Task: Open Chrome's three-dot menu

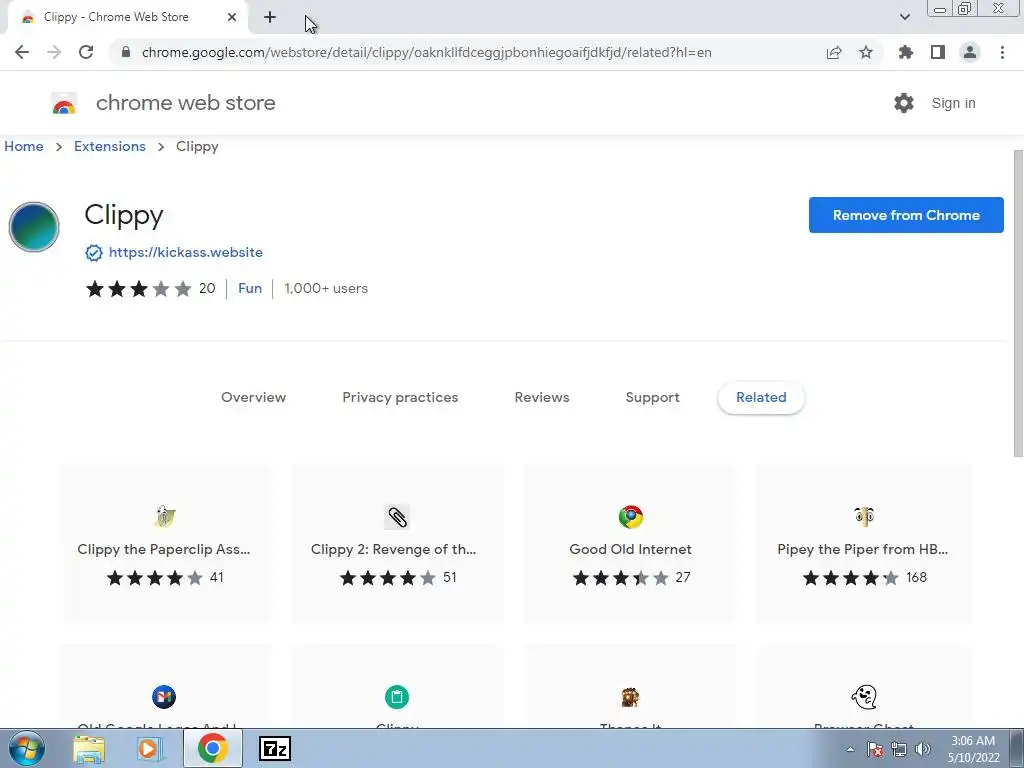Action: click(1002, 52)
